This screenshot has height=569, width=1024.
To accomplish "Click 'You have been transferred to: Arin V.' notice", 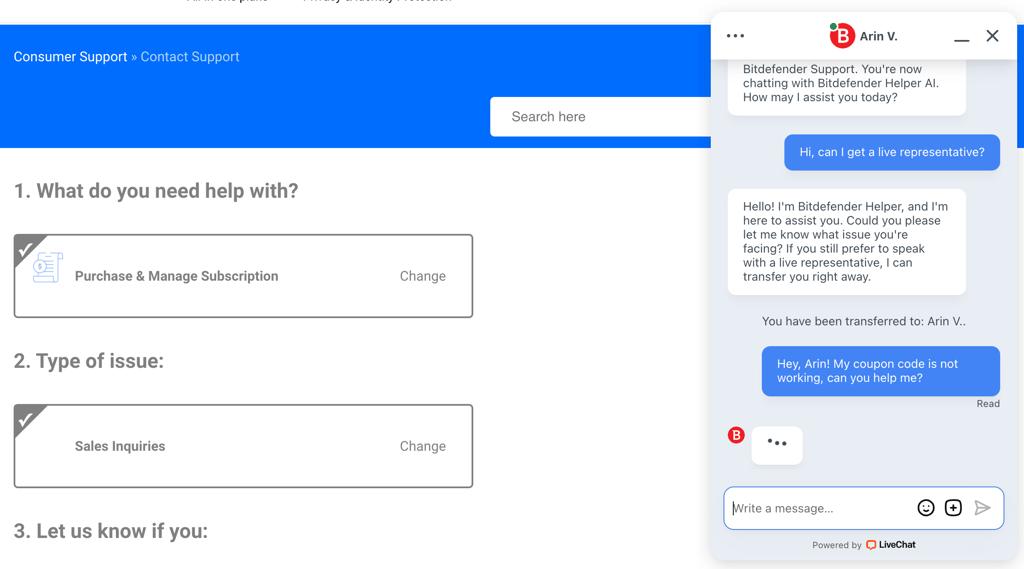I will (x=863, y=321).
